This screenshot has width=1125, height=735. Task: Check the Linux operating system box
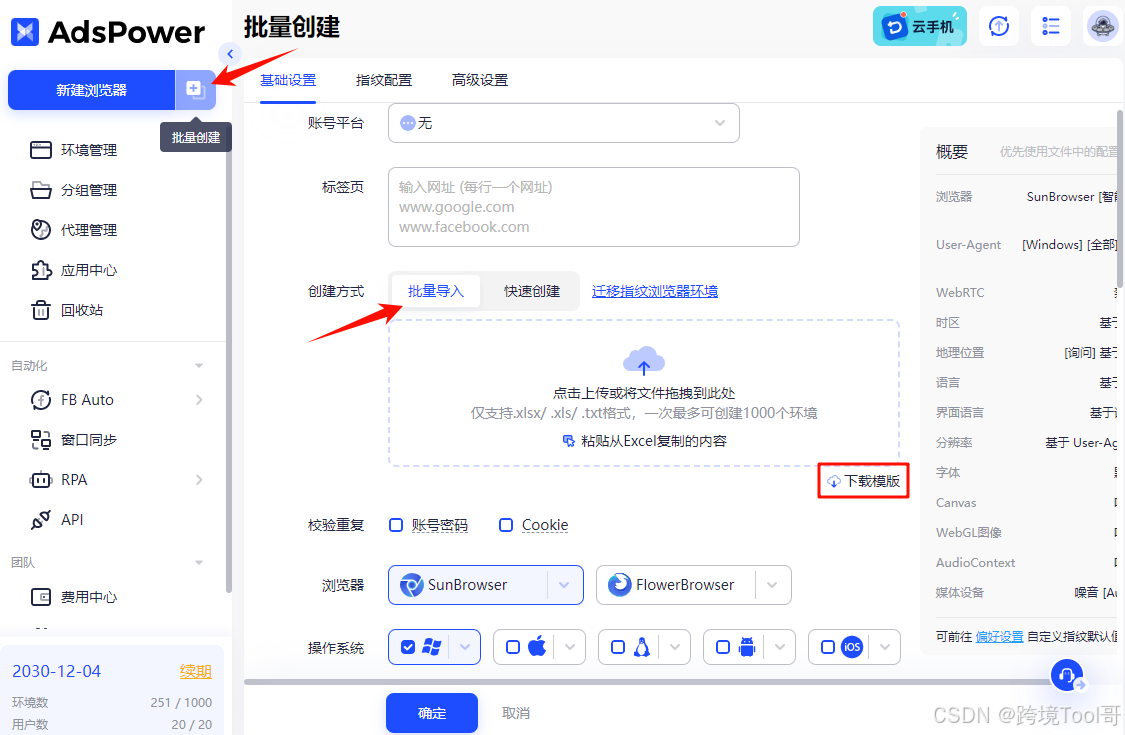618,647
